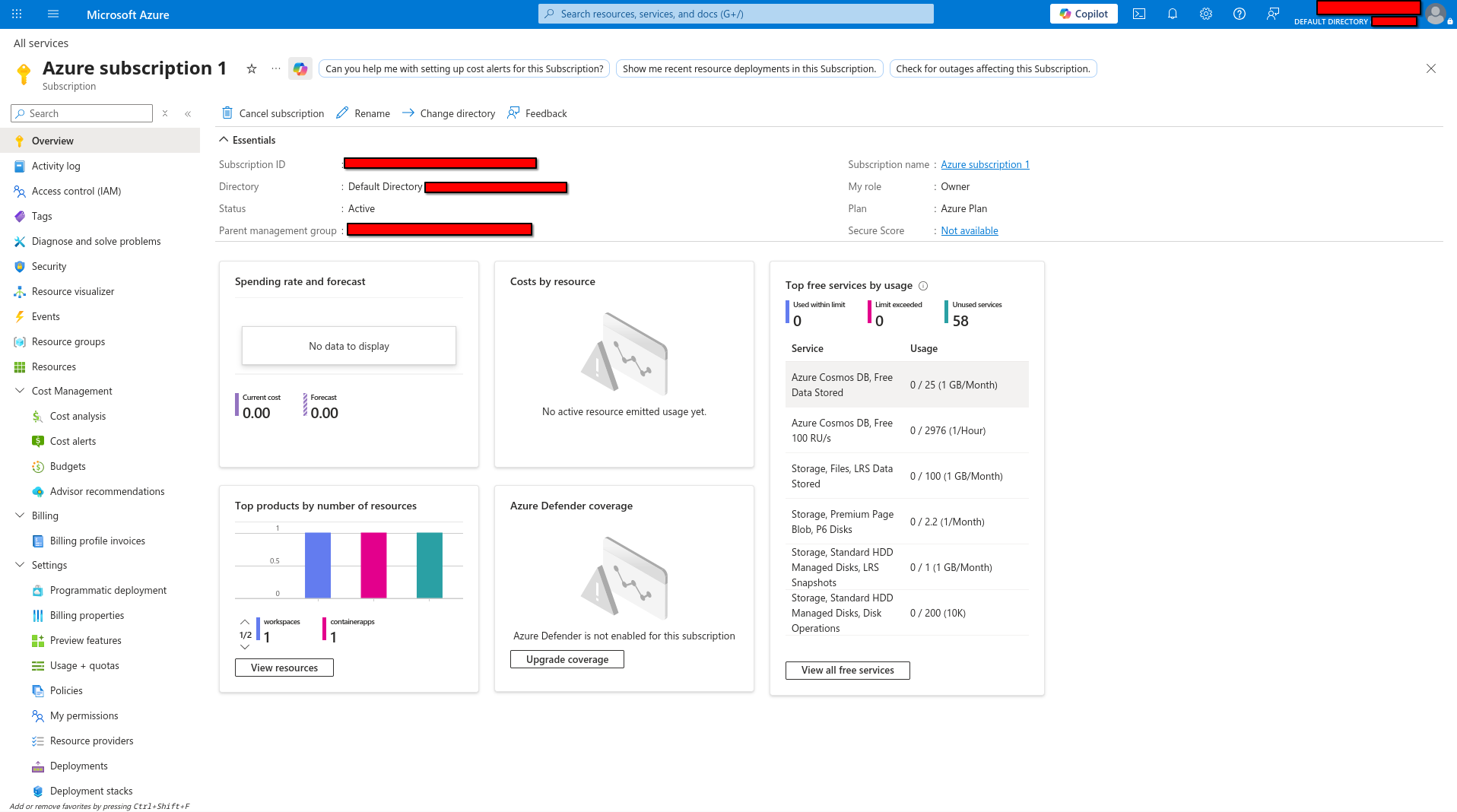Collapse the Cost Management group
1457x812 pixels.
coord(20,391)
